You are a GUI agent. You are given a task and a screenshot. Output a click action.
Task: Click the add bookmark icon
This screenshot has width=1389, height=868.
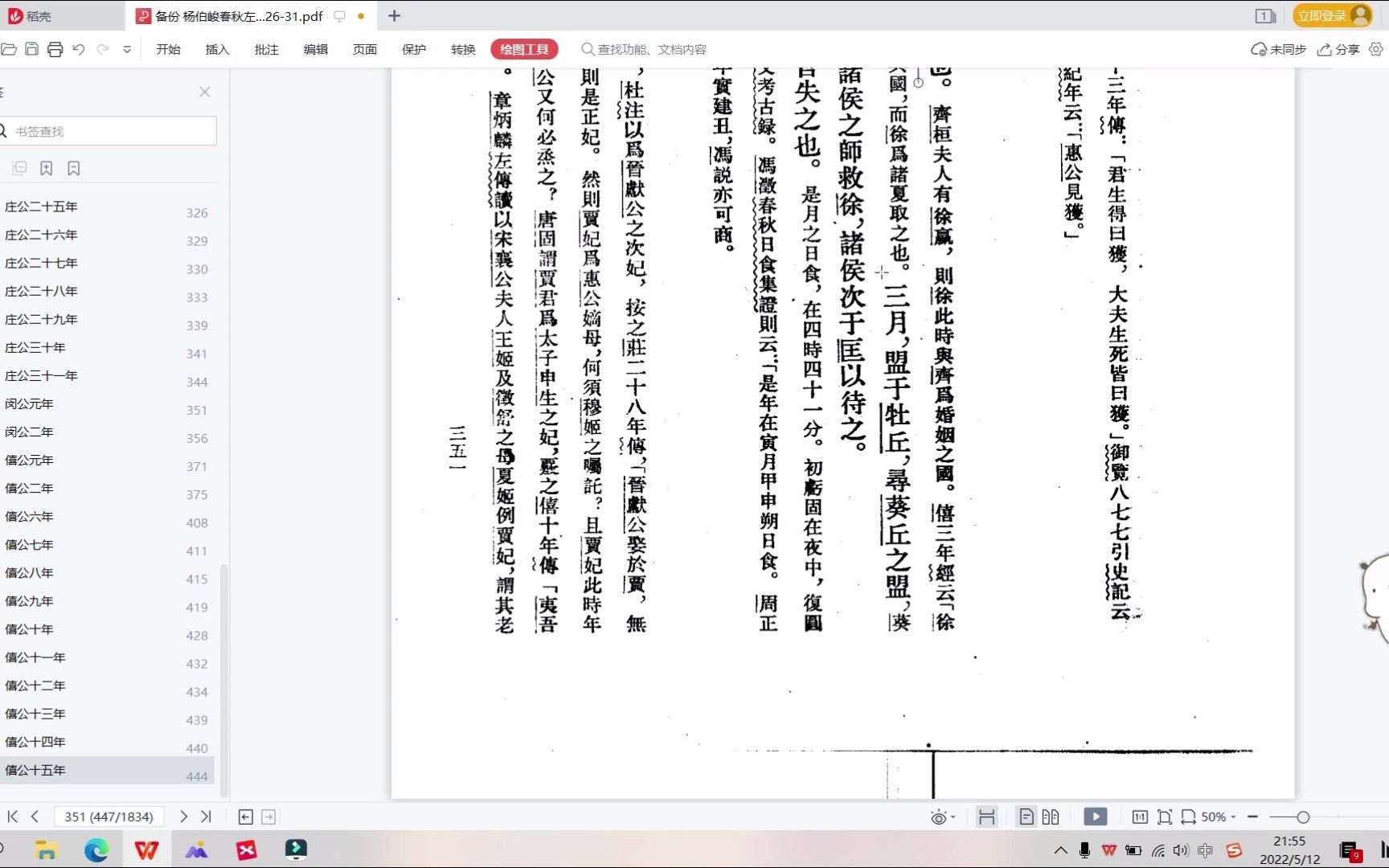[x=47, y=168]
